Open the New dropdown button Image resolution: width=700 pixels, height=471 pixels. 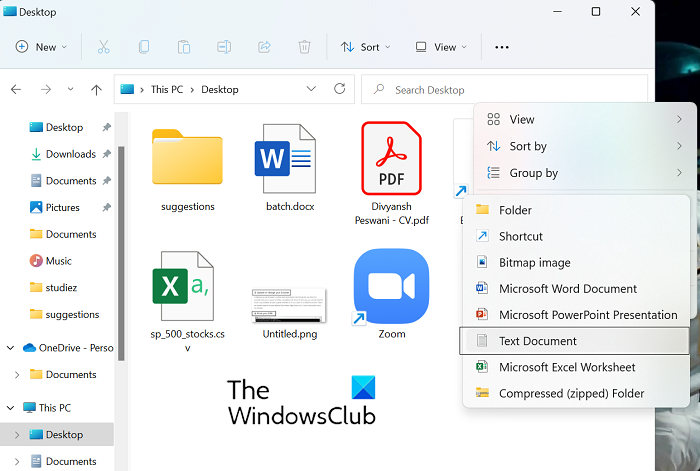coord(41,47)
